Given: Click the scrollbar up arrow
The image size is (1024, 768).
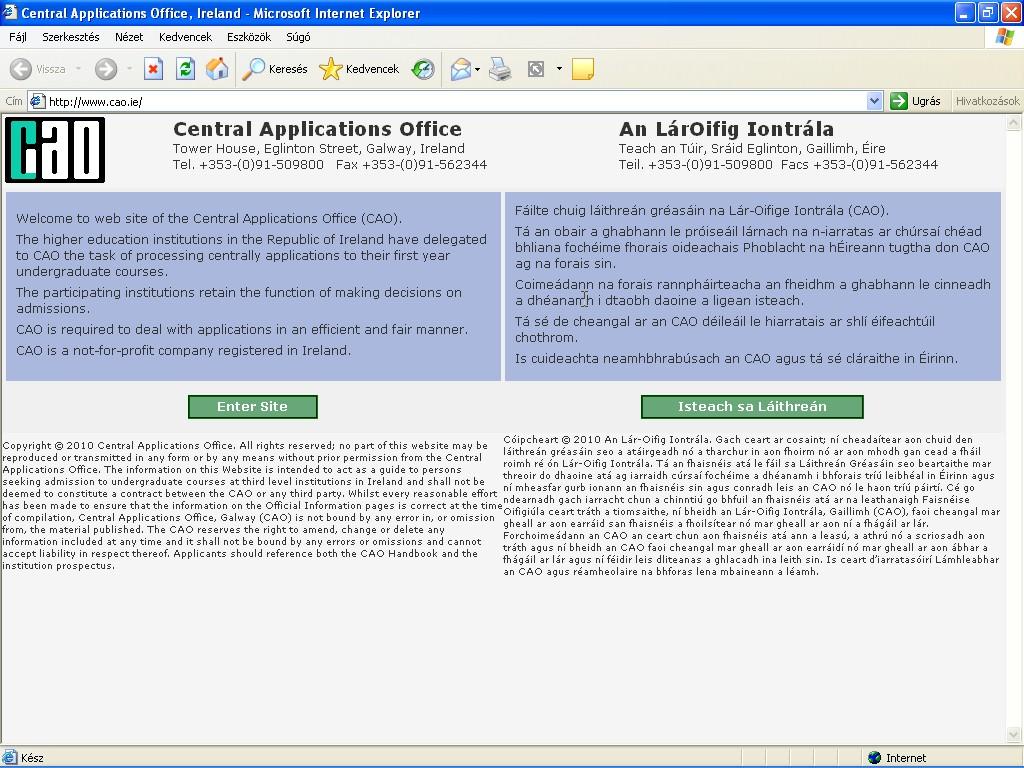Looking at the screenshot, I should (x=1014, y=123).
